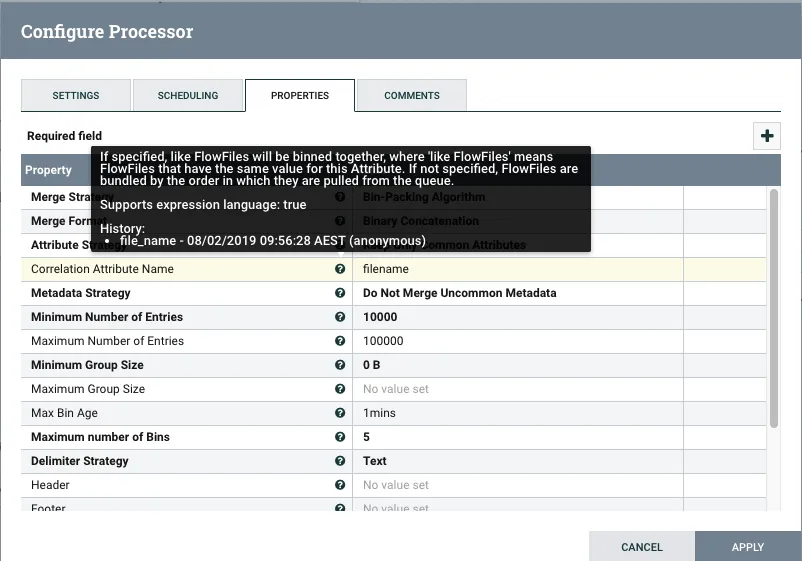
Task: Open Delimiter Strategy value 'Text'
Action: 520,461
